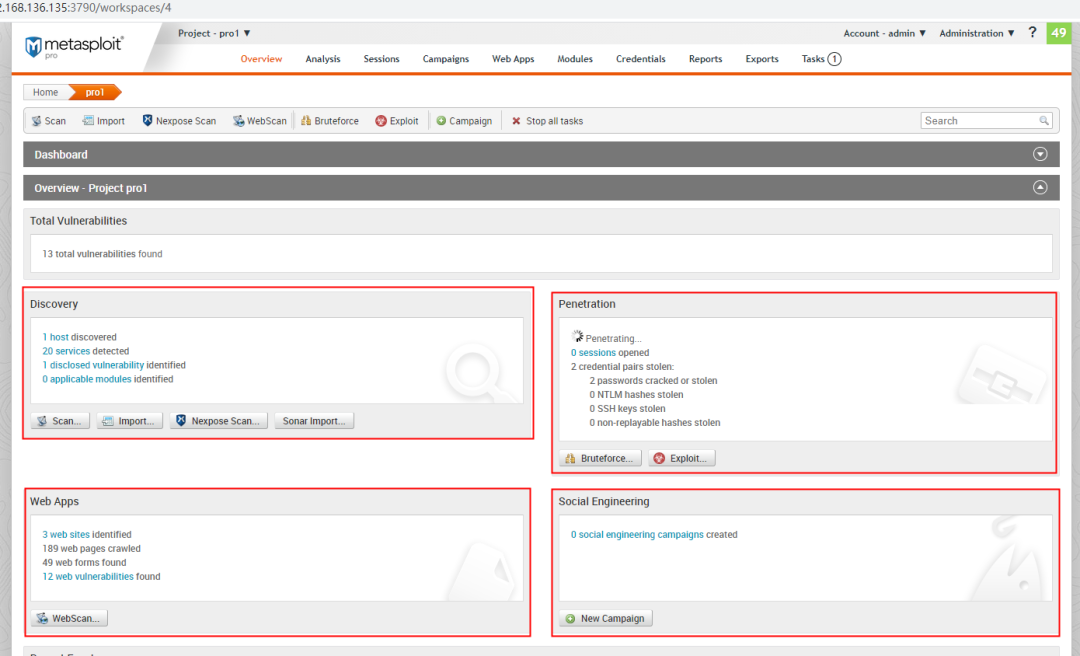Open the 3 web sites link

(x=66, y=535)
